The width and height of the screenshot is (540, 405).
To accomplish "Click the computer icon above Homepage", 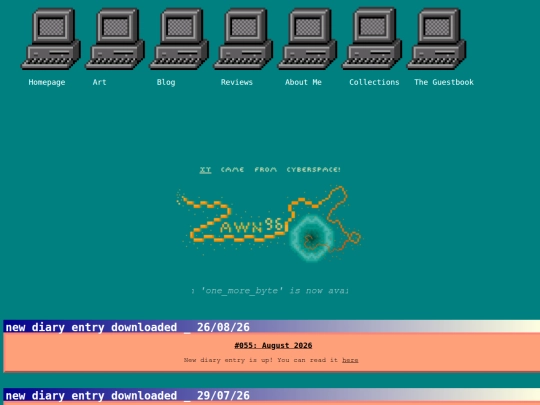I will (51, 39).
